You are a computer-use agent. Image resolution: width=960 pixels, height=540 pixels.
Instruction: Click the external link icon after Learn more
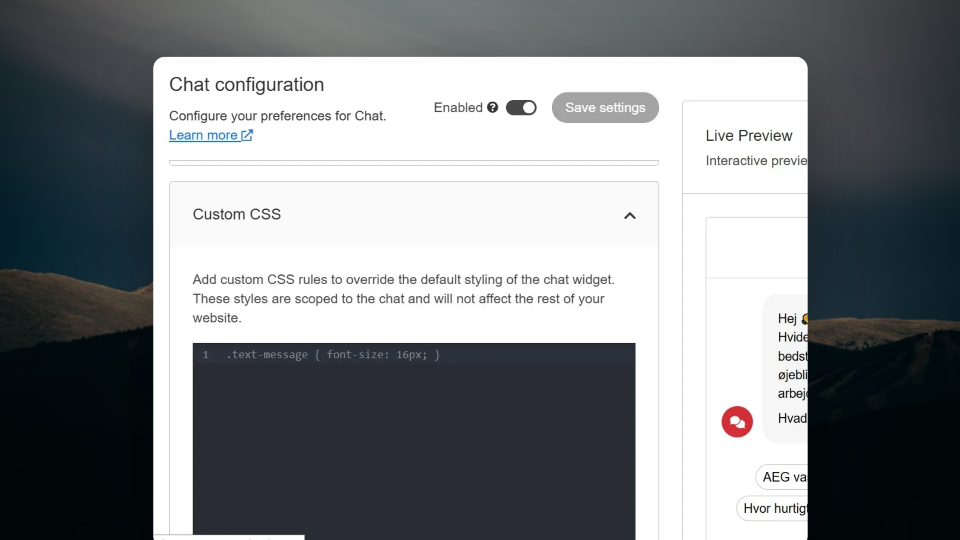pos(247,135)
